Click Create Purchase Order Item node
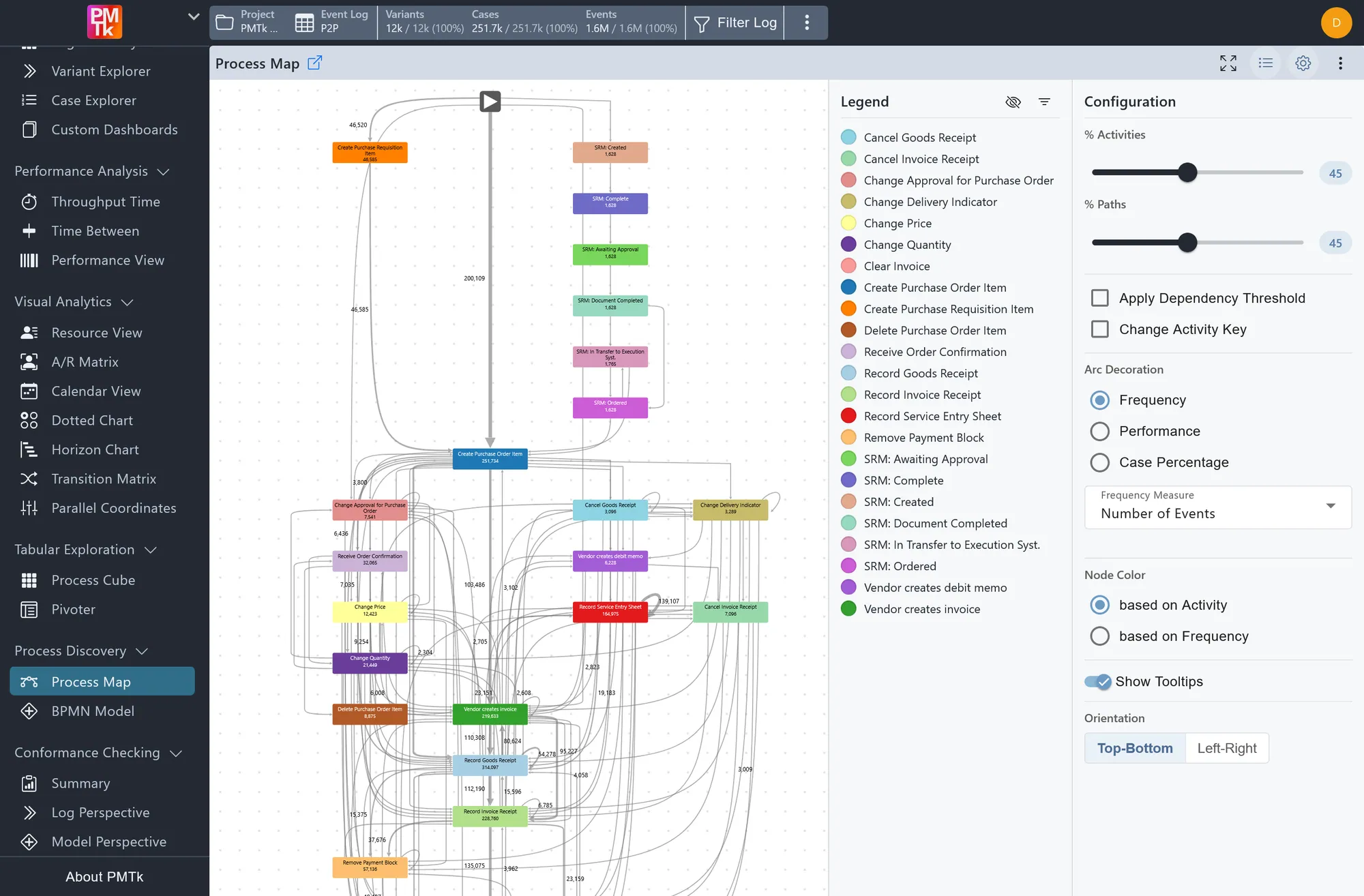 click(490, 458)
